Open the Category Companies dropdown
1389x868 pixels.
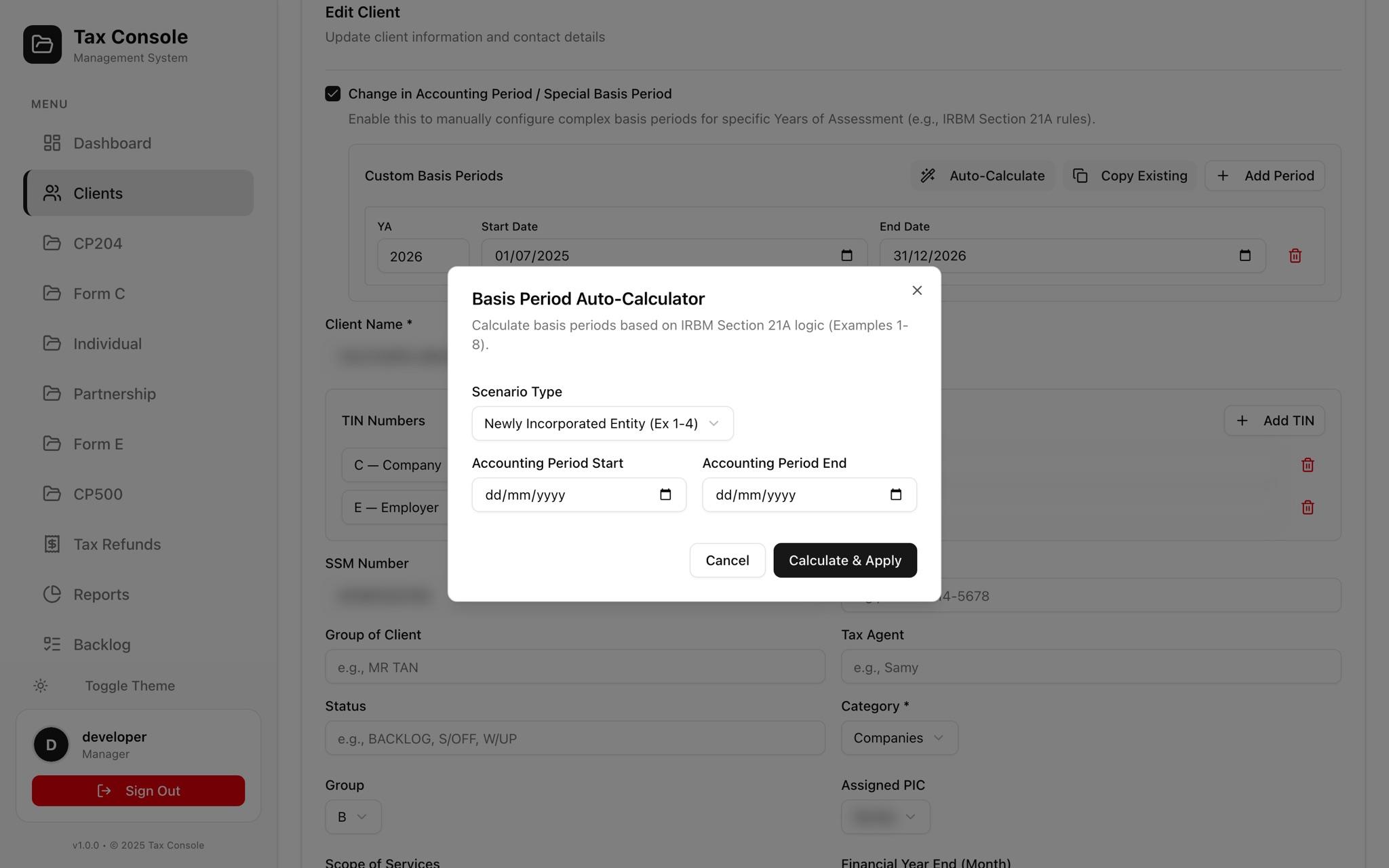coord(899,738)
